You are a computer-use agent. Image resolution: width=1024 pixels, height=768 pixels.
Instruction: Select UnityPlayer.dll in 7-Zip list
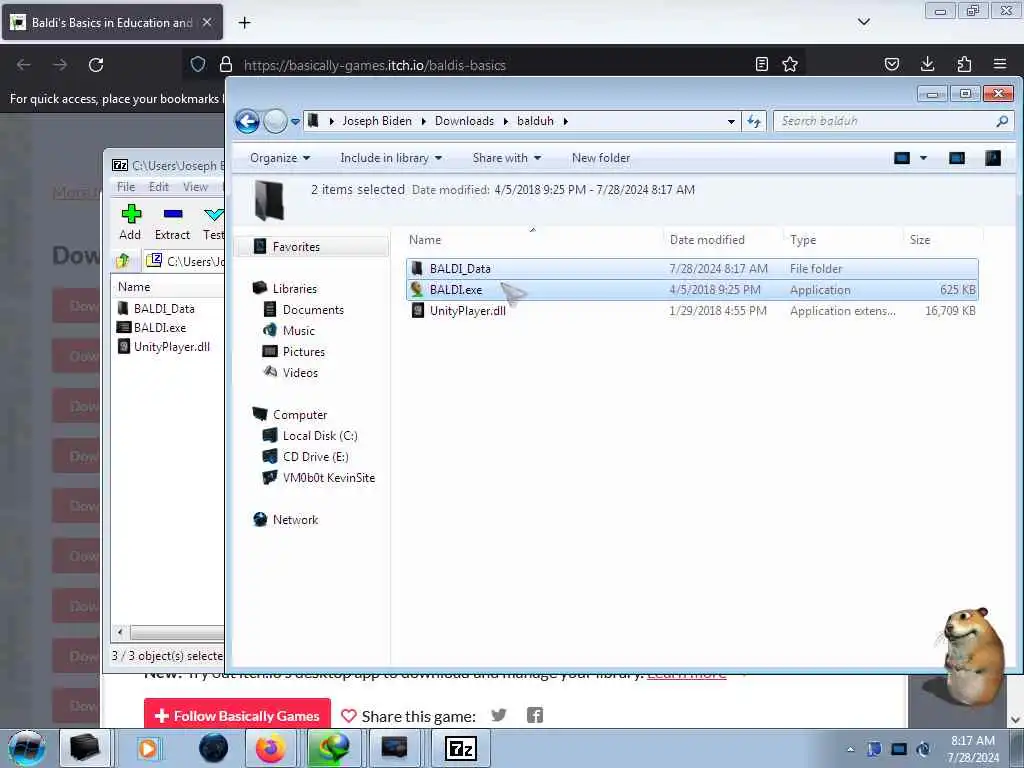click(172, 347)
